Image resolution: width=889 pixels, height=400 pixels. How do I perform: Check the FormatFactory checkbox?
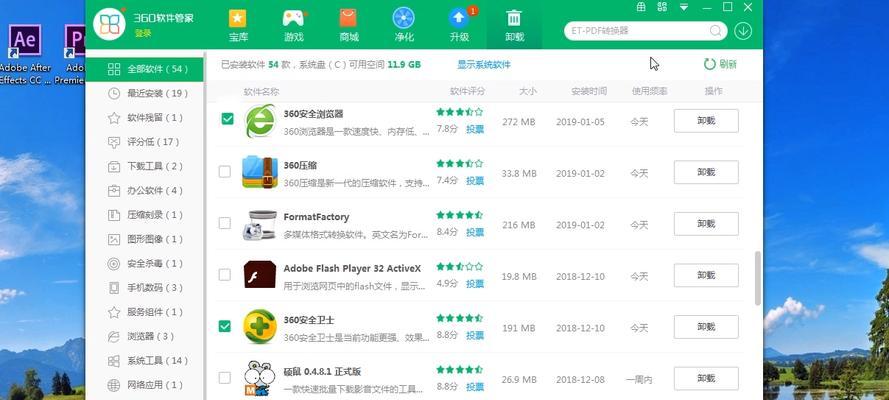225,223
